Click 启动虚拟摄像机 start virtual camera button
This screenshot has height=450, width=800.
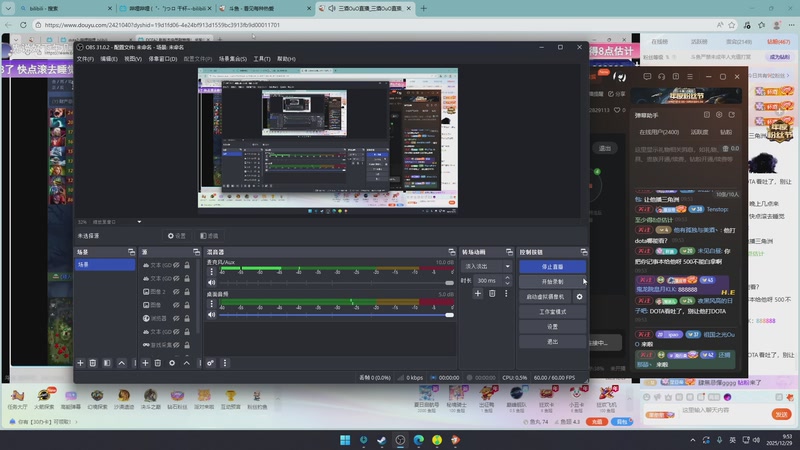[545, 296]
